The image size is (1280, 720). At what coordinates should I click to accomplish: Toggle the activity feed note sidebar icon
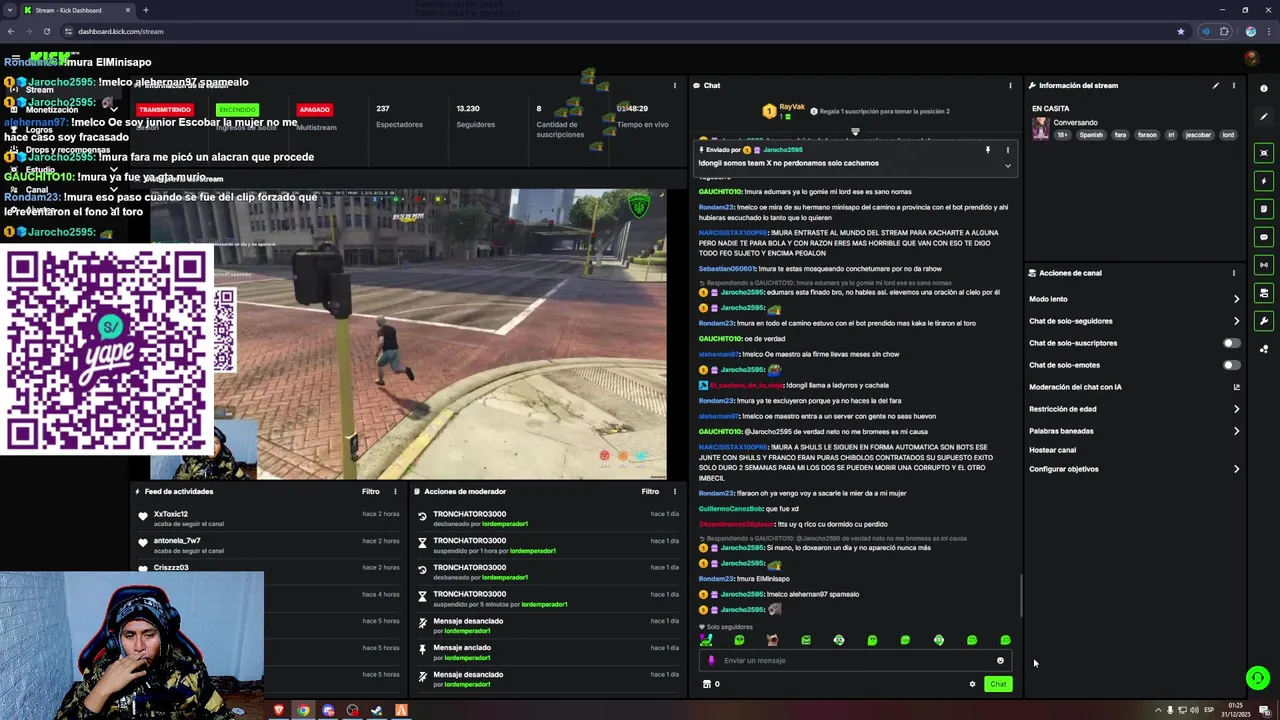1264,209
